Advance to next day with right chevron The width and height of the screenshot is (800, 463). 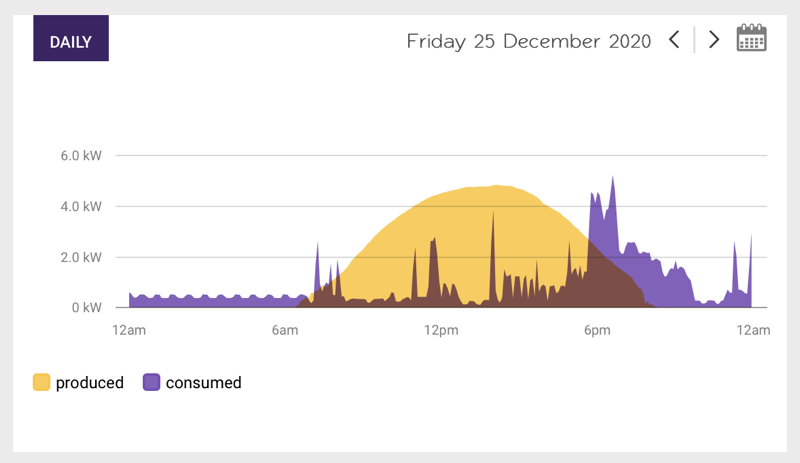coord(713,40)
